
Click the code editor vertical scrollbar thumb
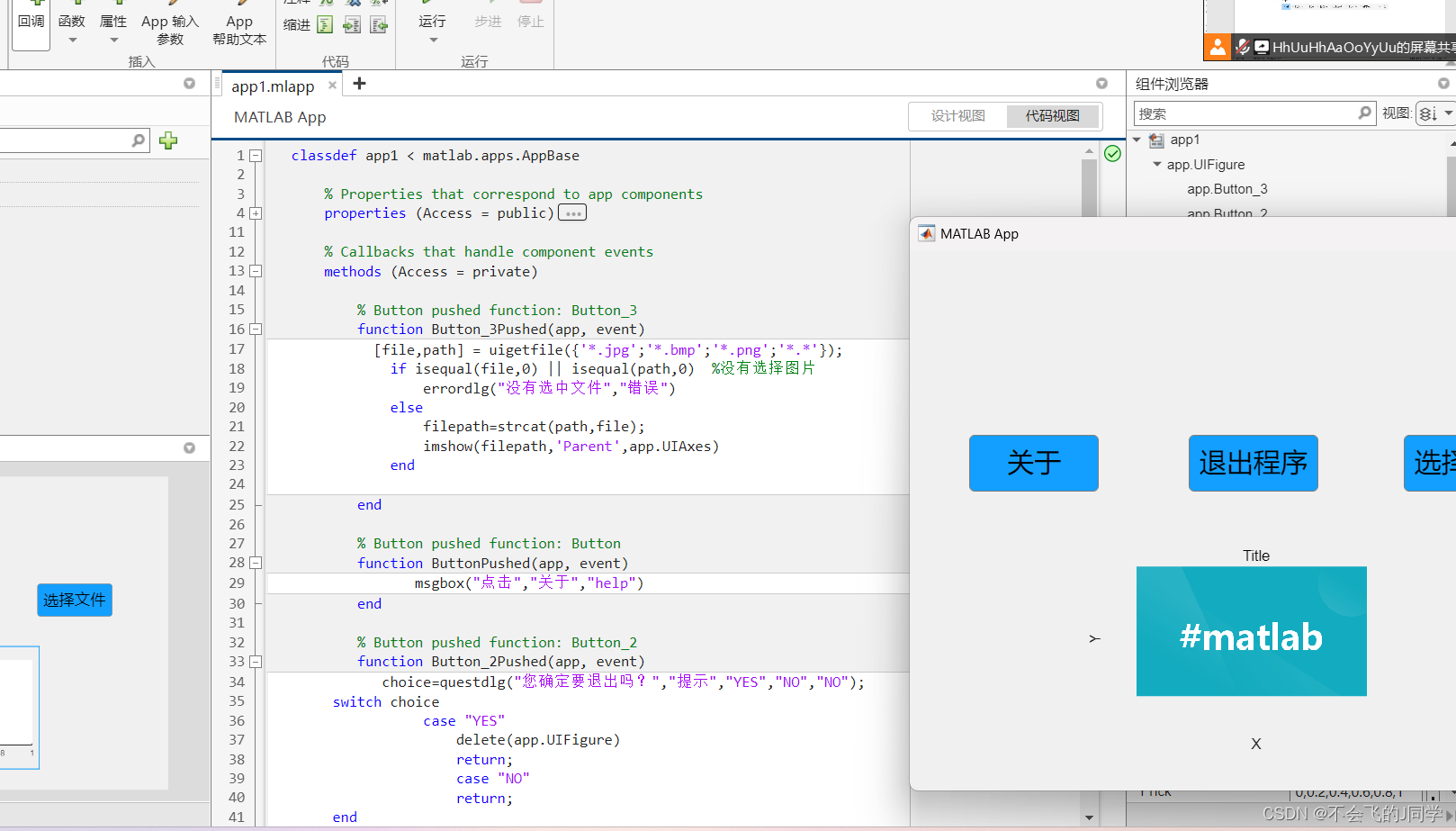point(1089,189)
